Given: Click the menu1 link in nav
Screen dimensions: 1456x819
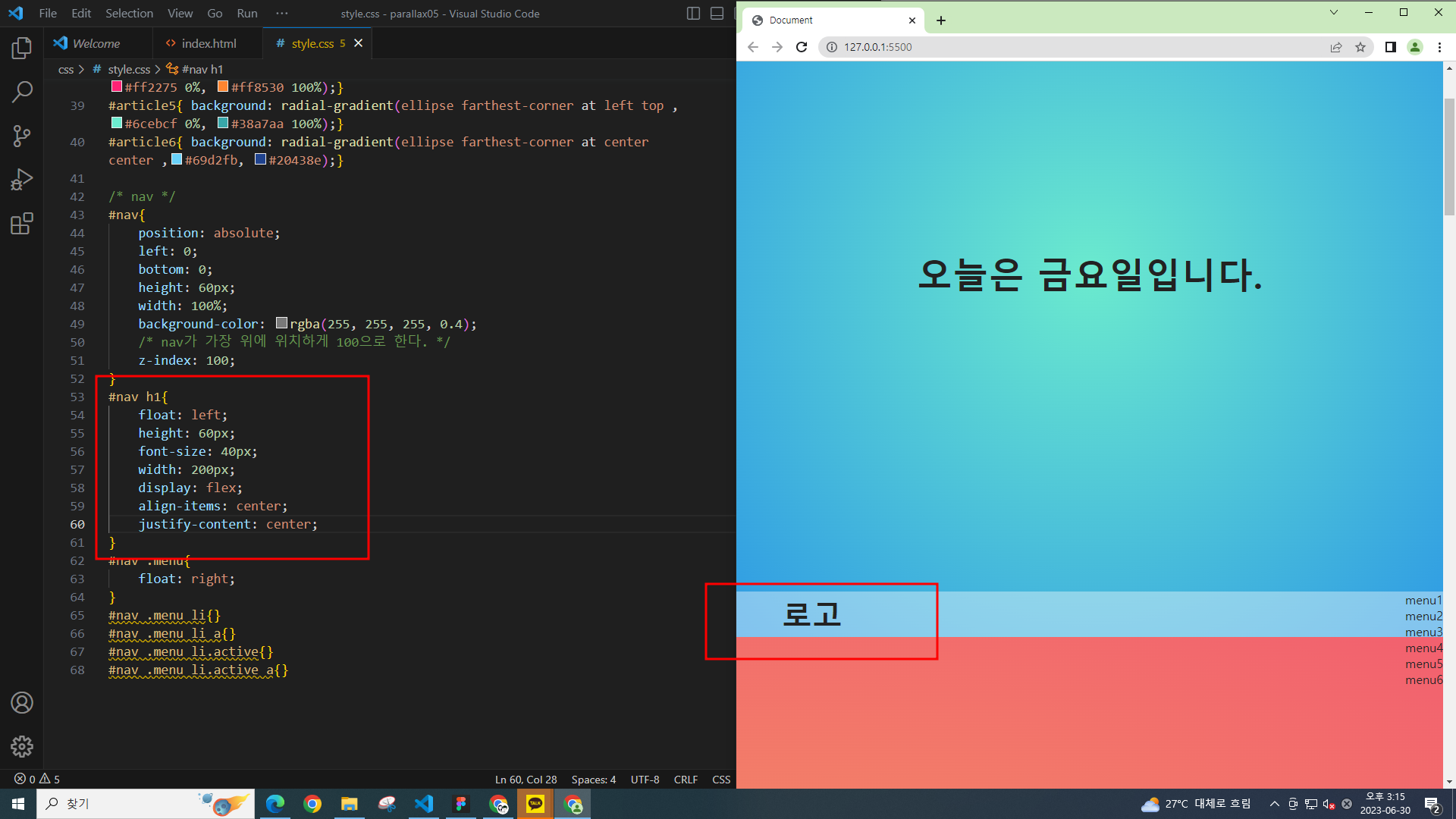Looking at the screenshot, I should pos(1423,601).
